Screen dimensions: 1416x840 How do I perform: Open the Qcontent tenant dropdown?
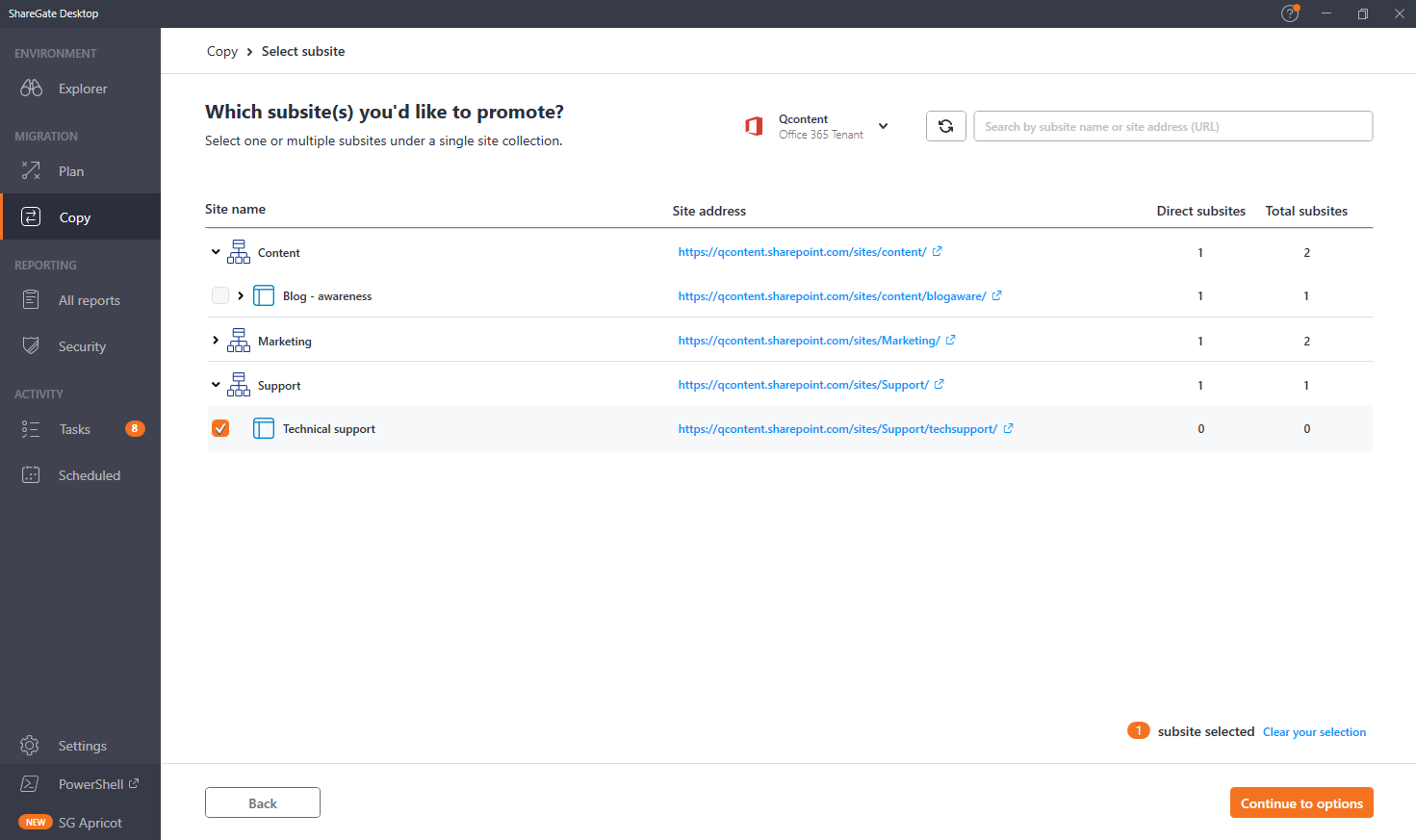click(x=883, y=126)
